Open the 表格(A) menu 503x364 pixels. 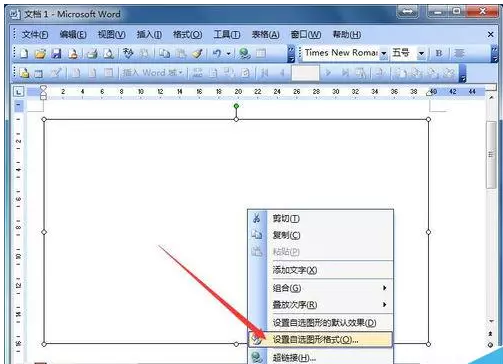[x=265, y=34]
